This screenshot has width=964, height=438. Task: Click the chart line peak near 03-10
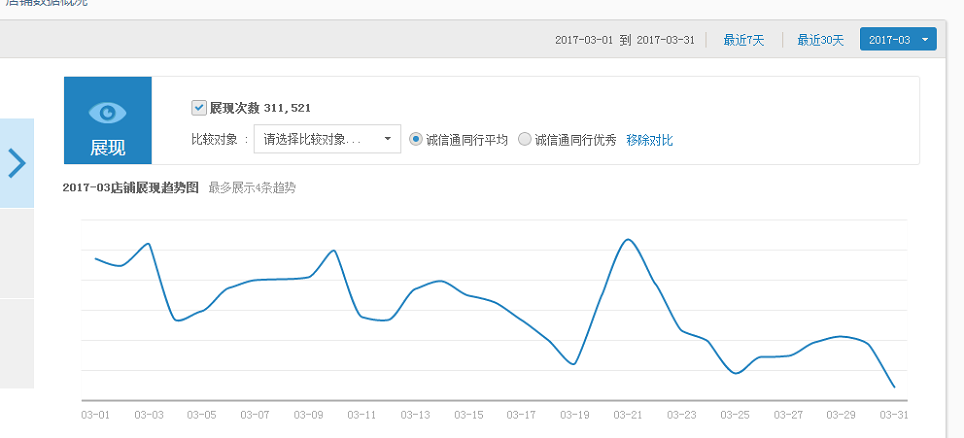[334, 250]
